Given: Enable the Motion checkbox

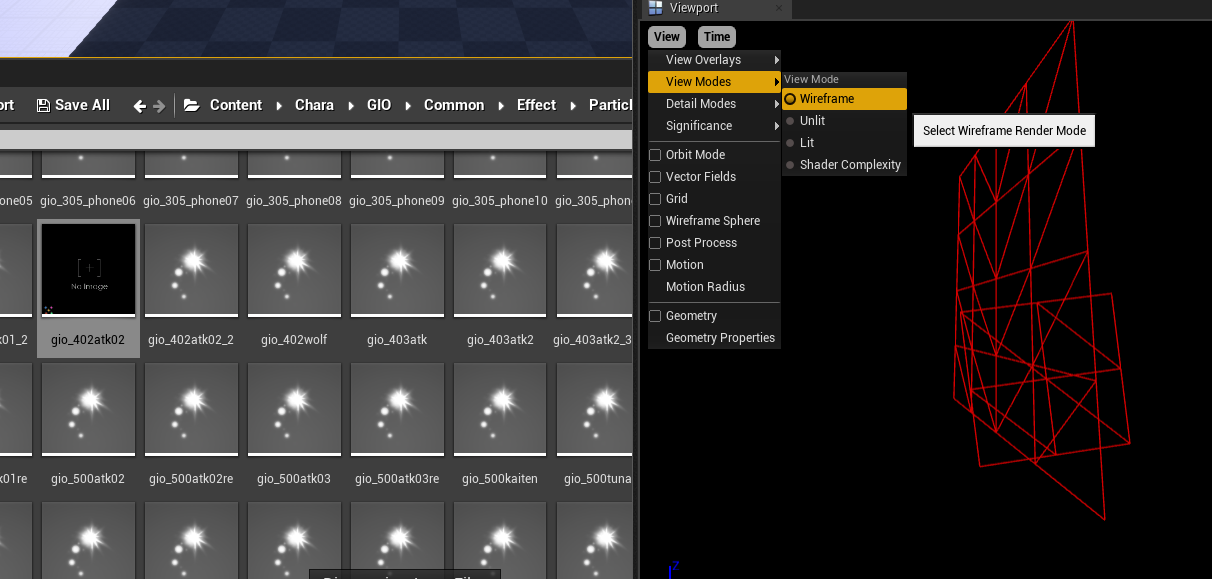Looking at the screenshot, I should click(656, 265).
